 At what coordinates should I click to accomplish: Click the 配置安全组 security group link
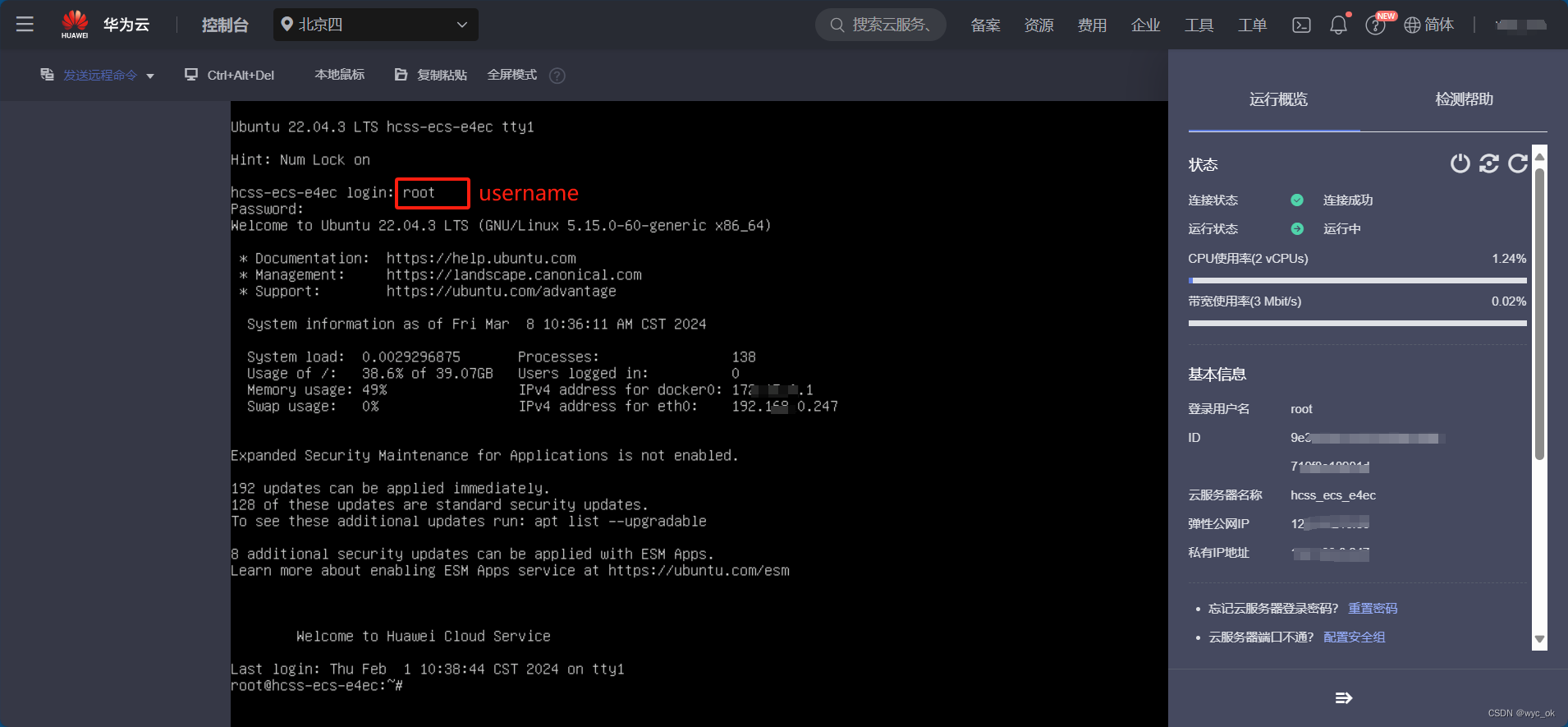coord(1355,637)
